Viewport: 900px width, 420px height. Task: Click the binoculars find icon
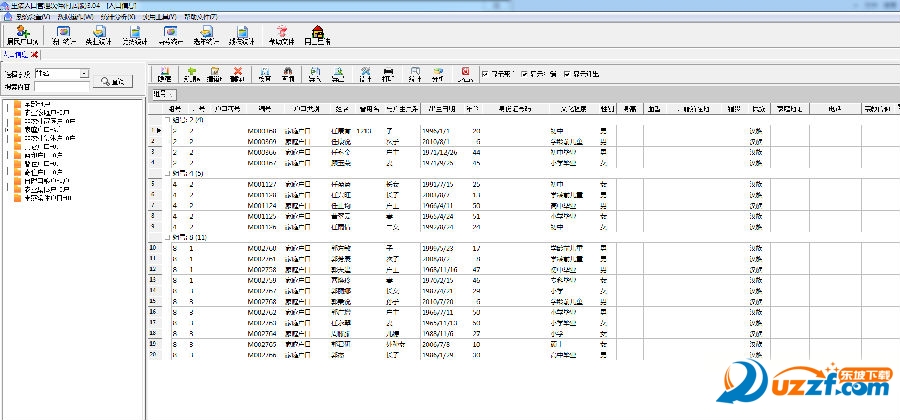coord(288,72)
